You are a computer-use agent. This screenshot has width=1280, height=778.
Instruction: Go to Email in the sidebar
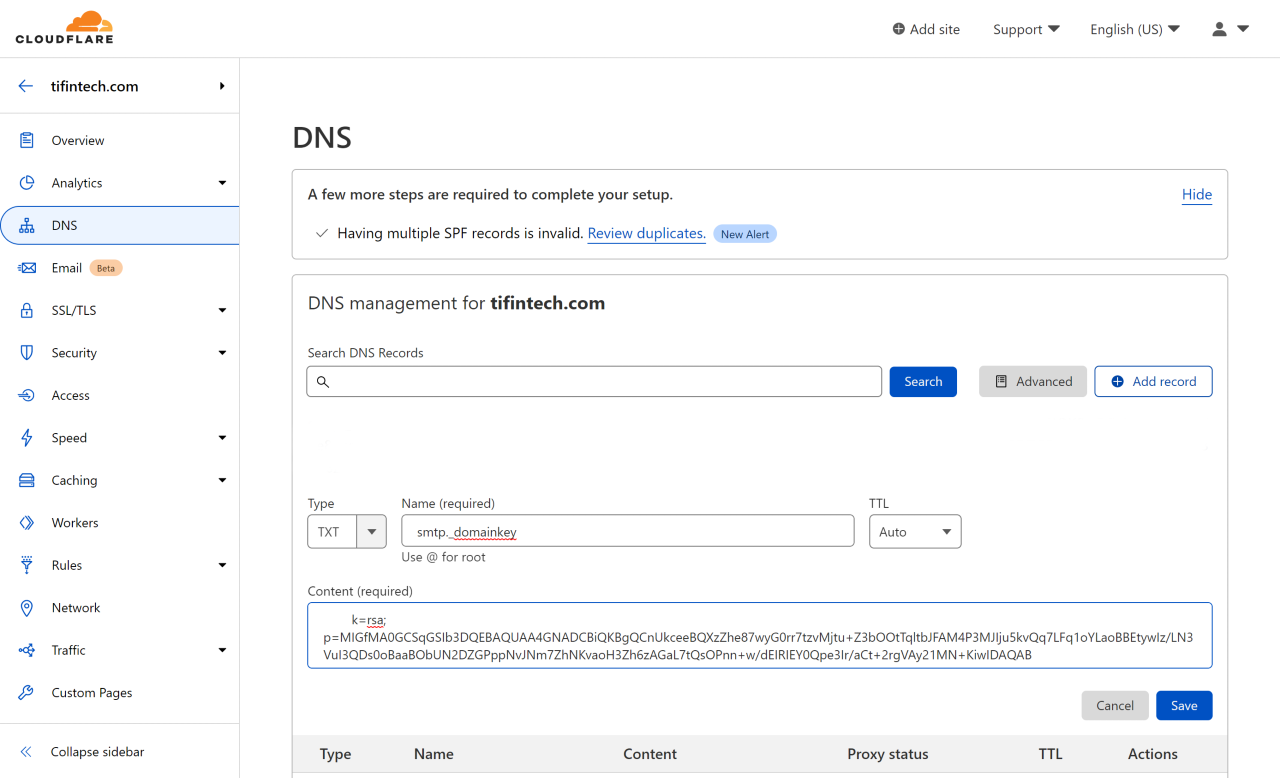pyautogui.click(x=67, y=268)
